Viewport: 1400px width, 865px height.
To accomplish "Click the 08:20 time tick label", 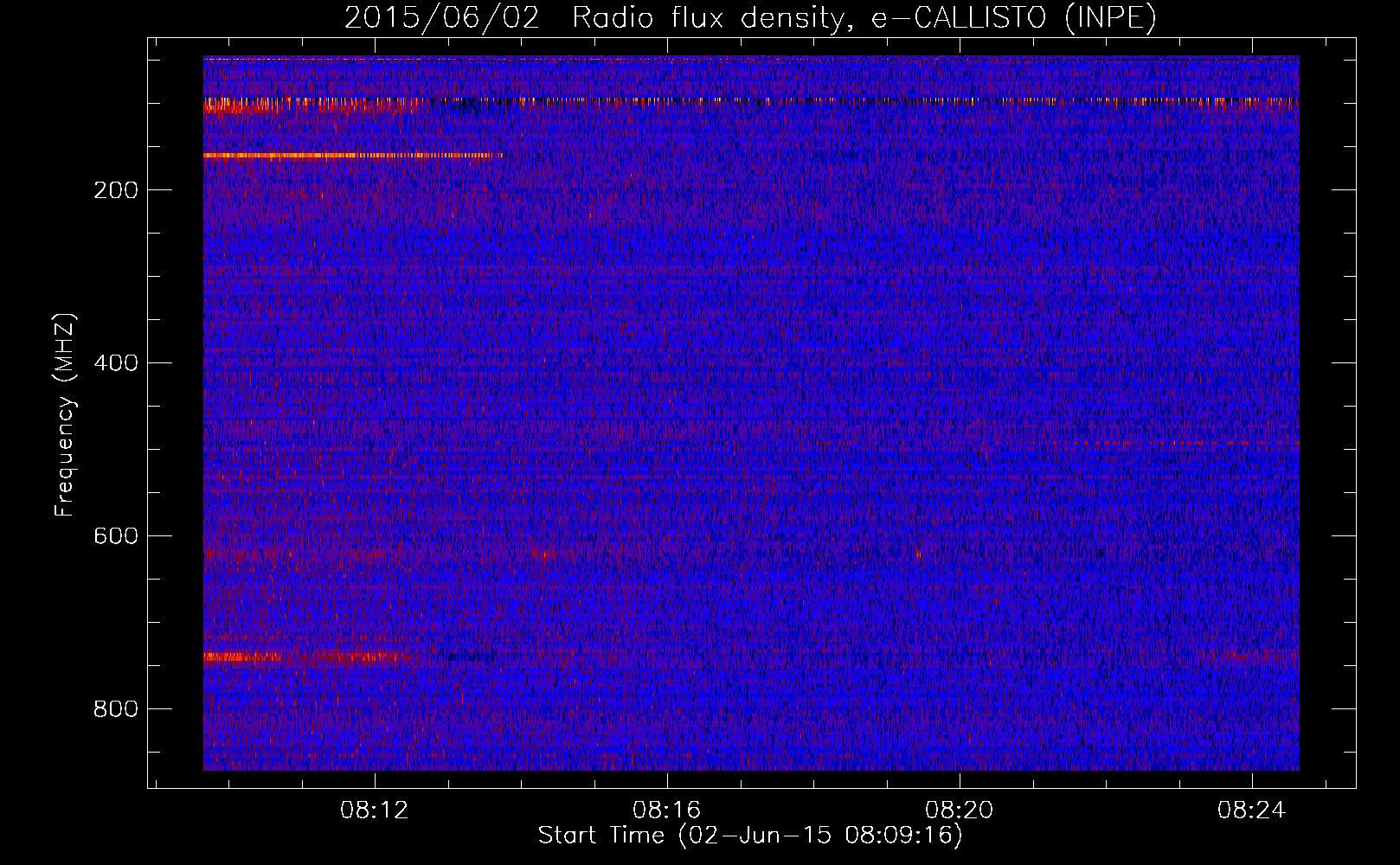I will [959, 811].
